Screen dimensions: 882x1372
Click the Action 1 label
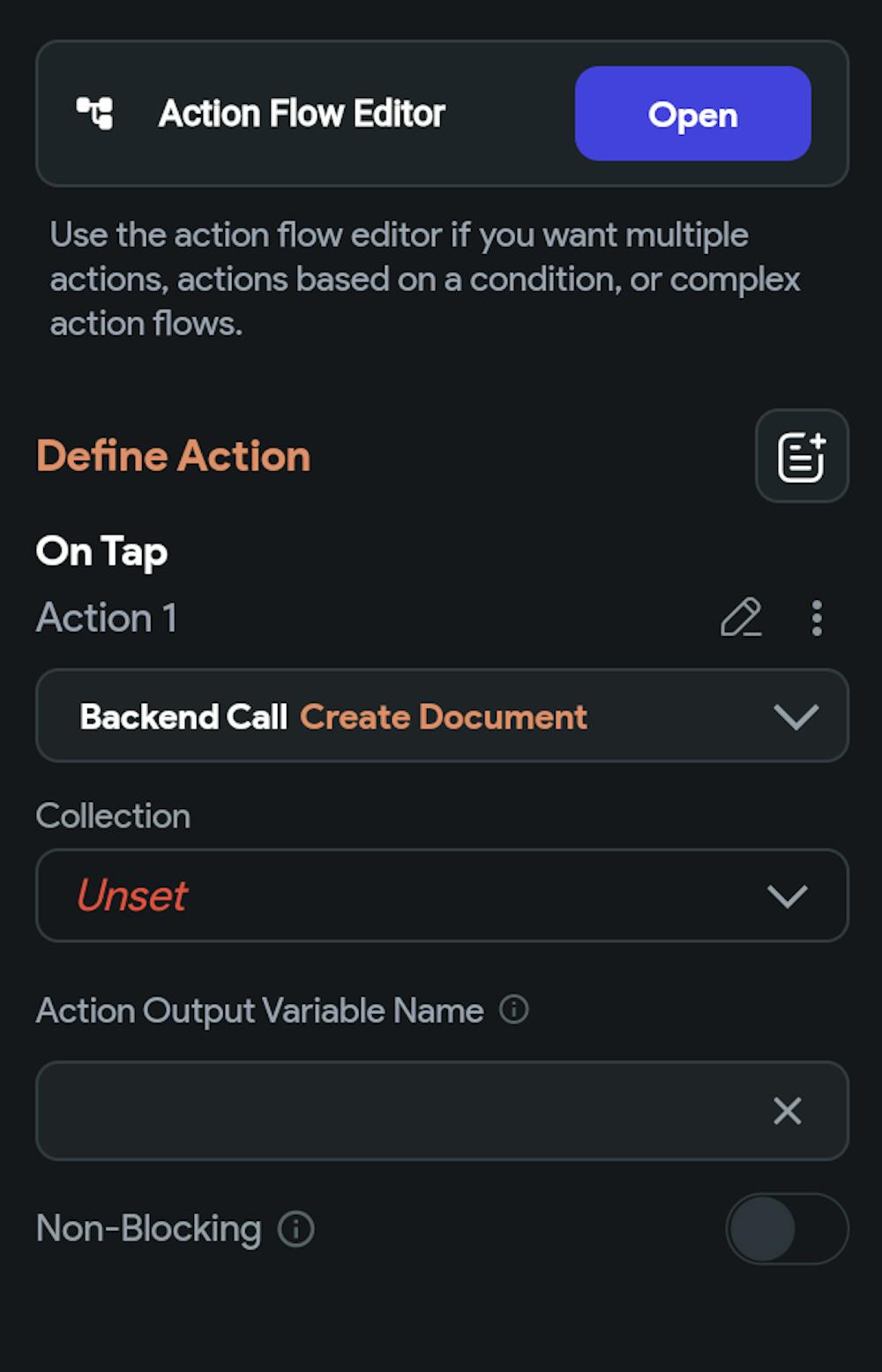pyautogui.click(x=107, y=618)
